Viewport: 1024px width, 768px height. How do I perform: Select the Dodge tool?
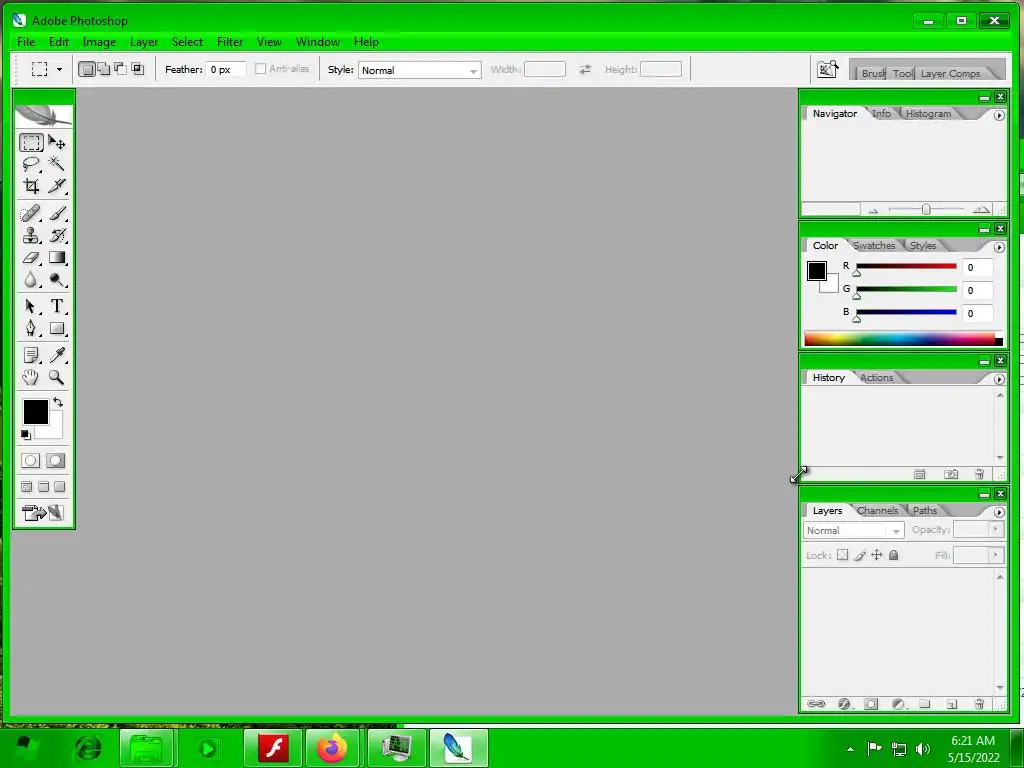coord(57,280)
